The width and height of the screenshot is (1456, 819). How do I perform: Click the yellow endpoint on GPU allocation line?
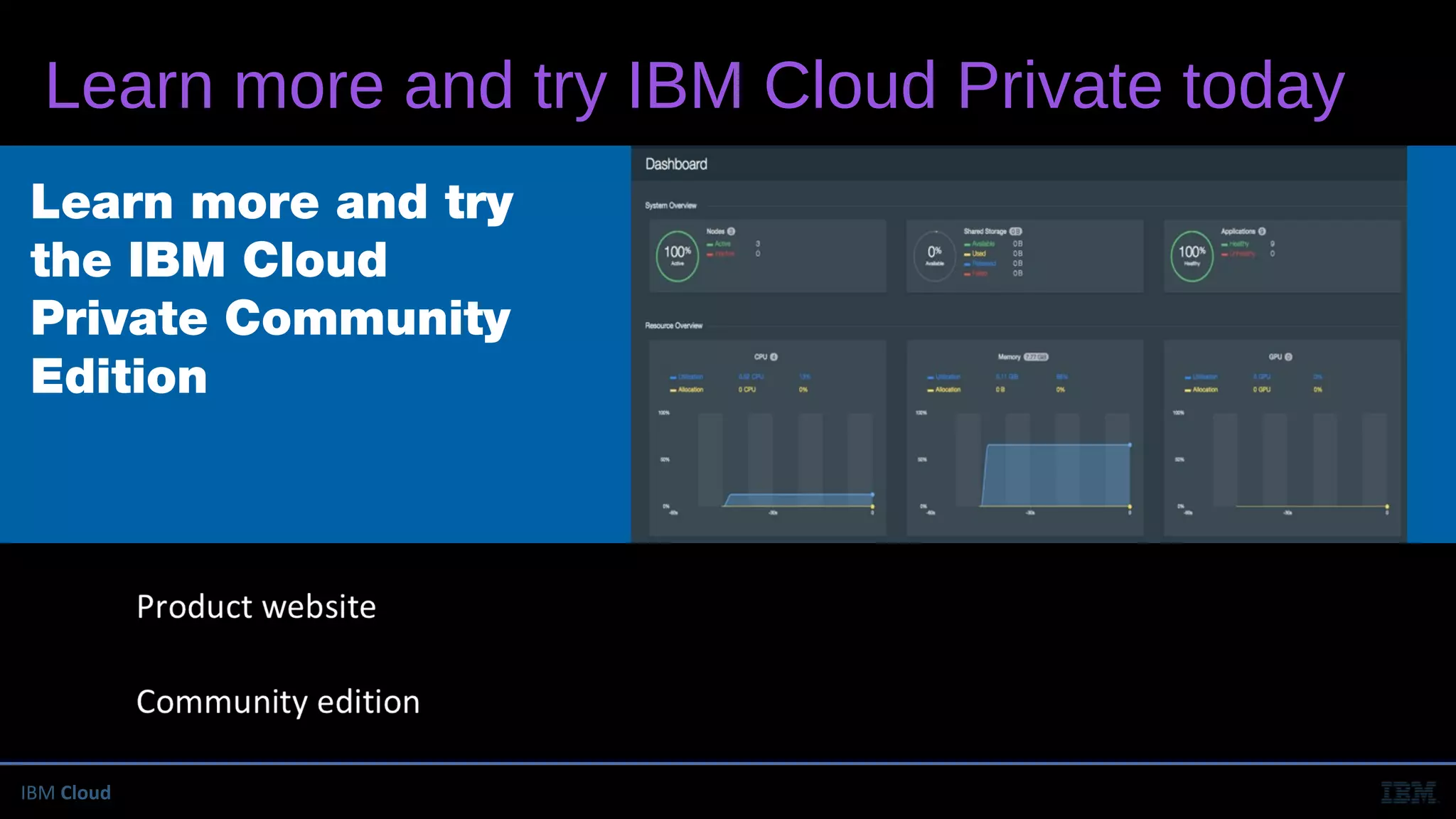1387,507
